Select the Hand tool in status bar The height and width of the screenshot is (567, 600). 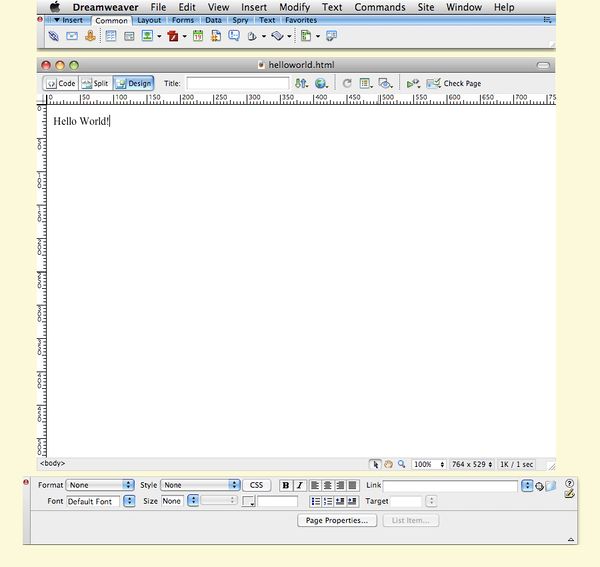coord(389,464)
